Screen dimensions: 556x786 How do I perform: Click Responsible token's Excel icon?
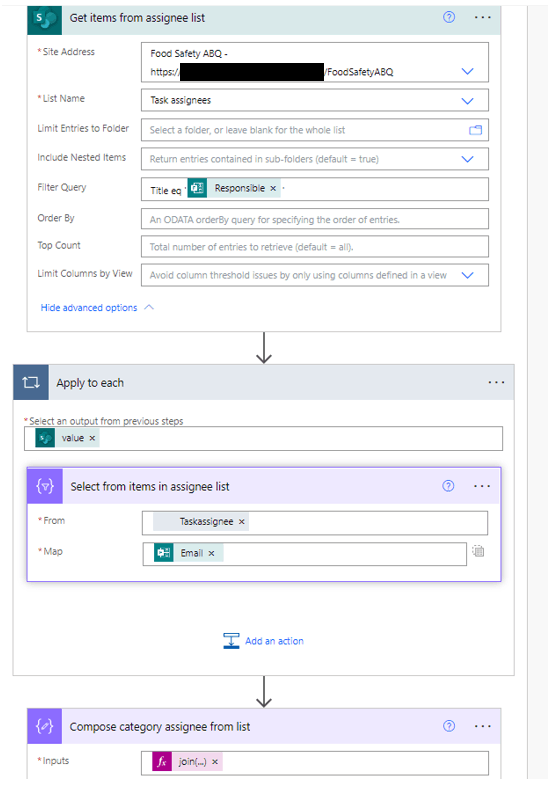click(x=197, y=188)
